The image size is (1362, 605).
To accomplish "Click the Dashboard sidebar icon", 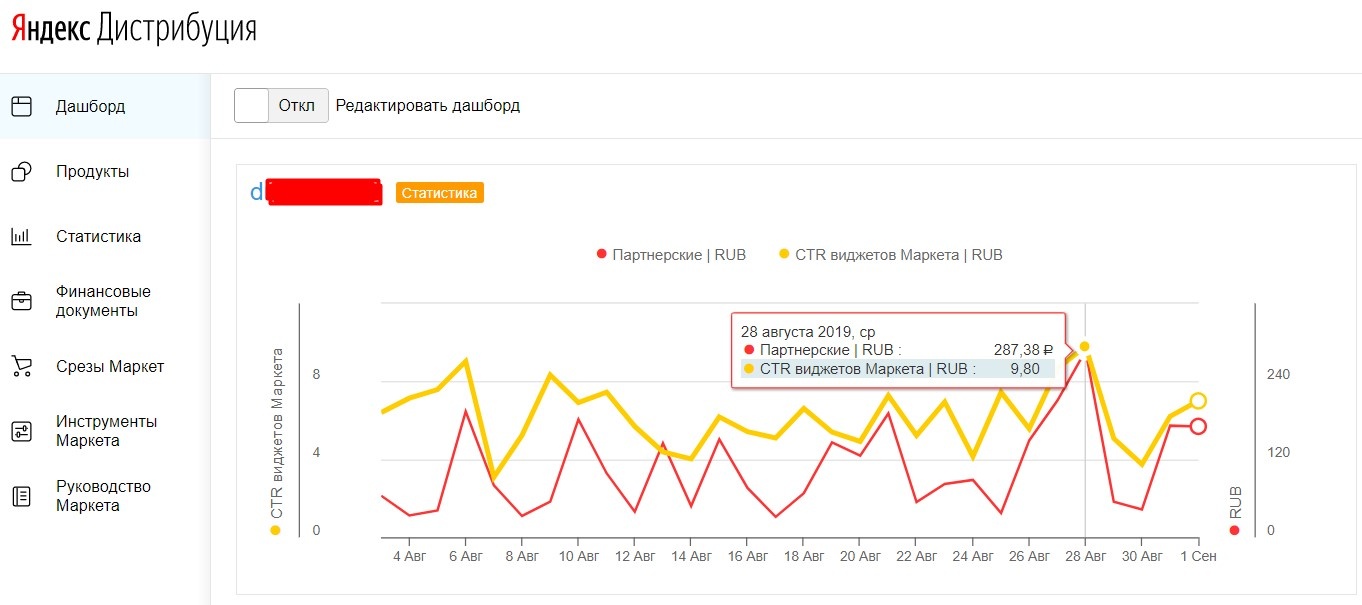I will pos(21,106).
